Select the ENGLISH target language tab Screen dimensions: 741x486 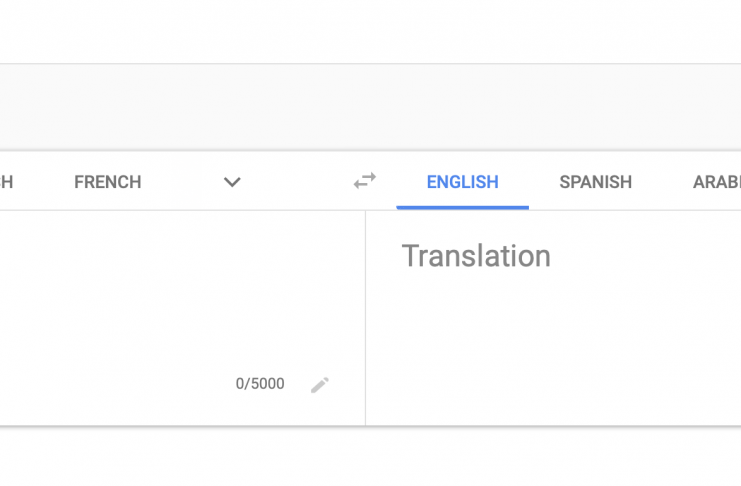click(462, 182)
